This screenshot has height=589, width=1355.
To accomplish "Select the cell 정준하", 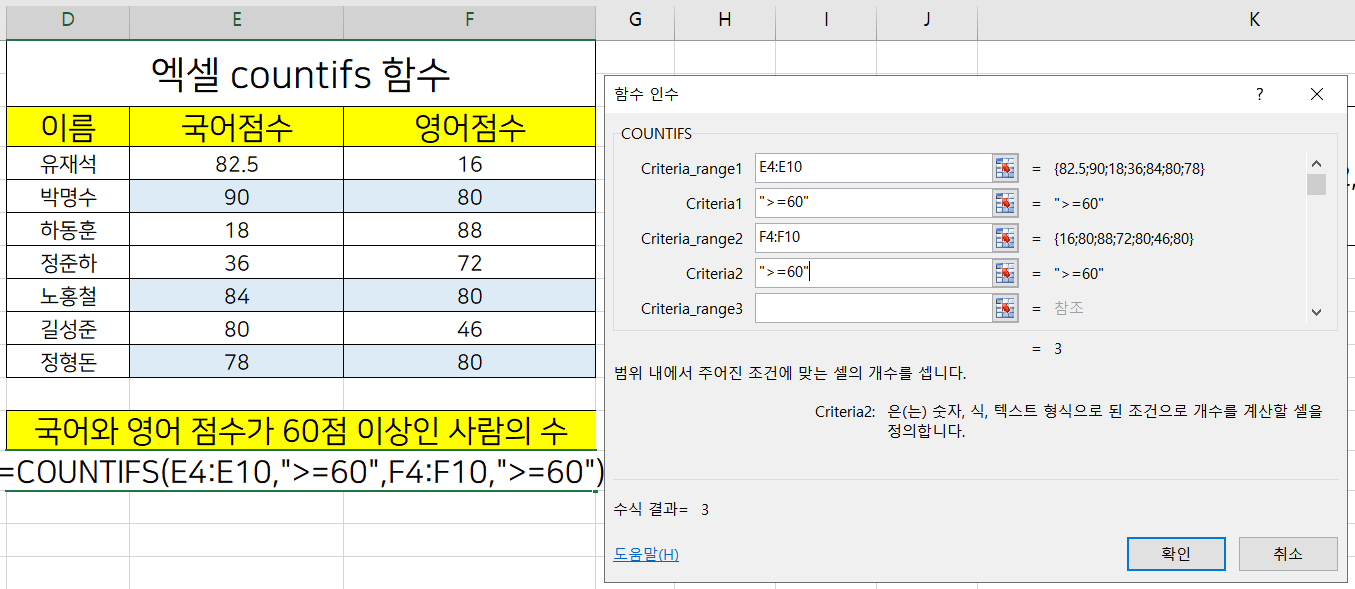I will 68,263.
